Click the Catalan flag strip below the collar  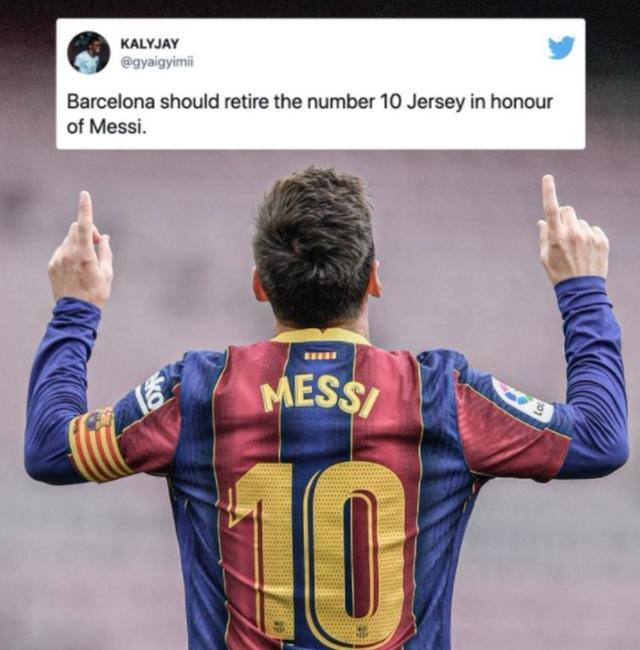coord(320,356)
